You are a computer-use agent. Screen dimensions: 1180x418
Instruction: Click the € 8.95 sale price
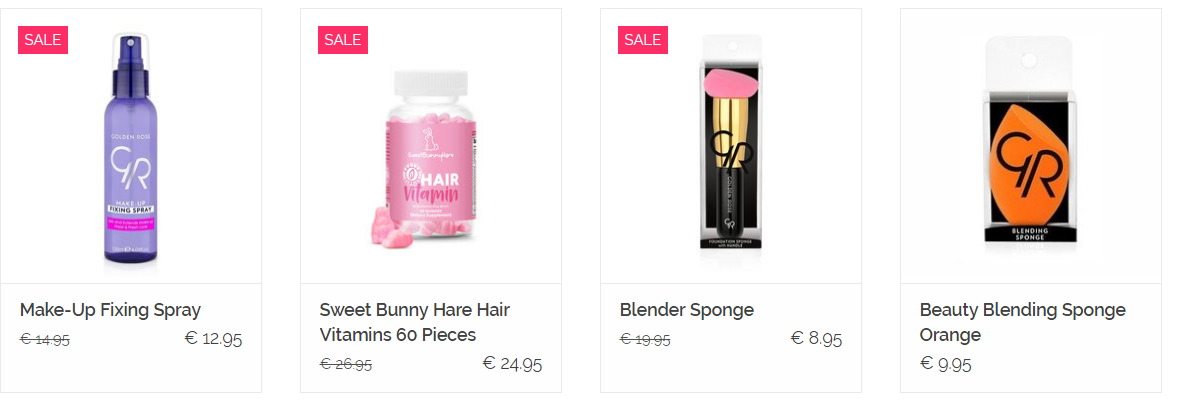pyautogui.click(x=817, y=339)
